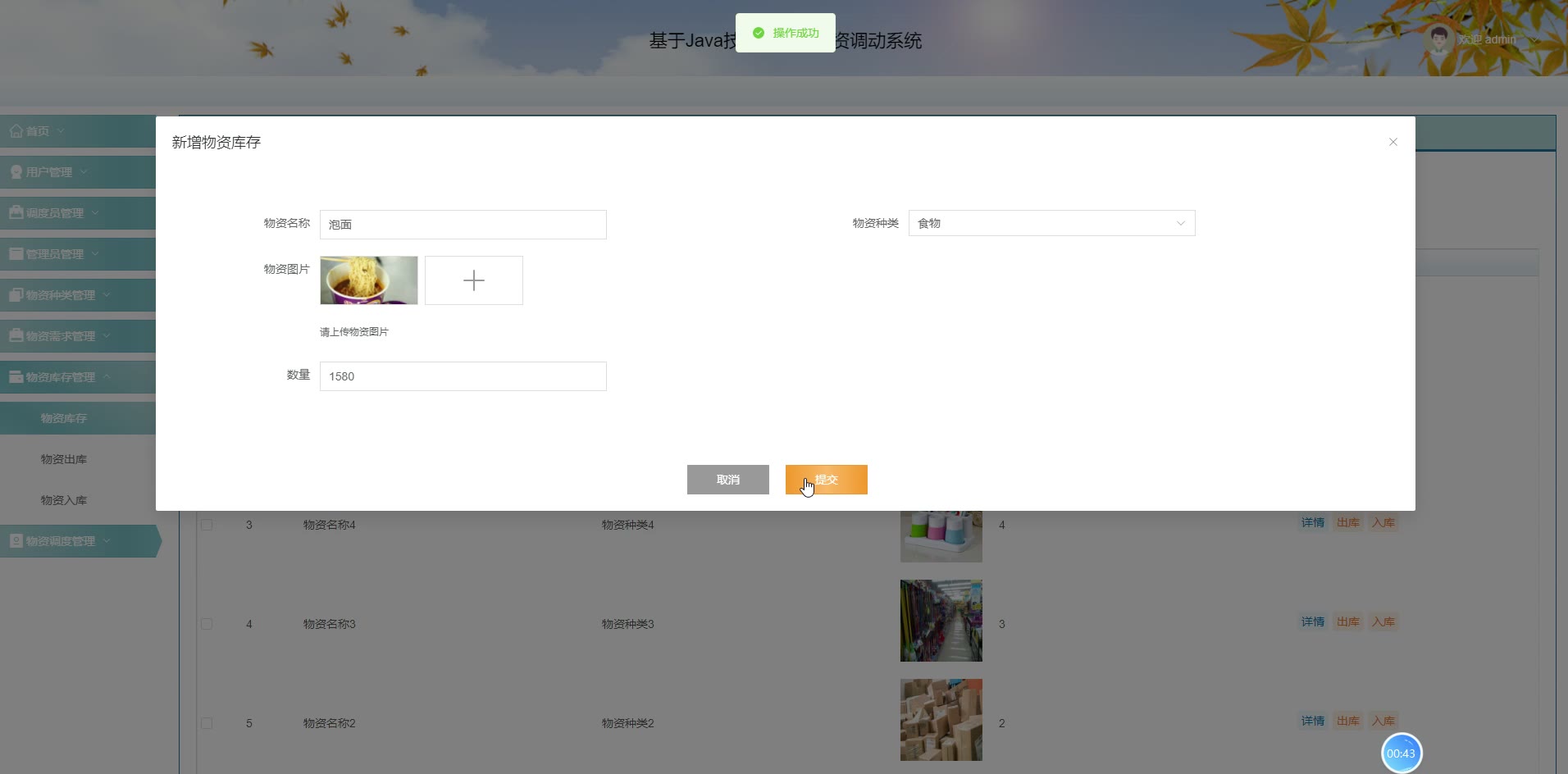Viewport: 1568px width, 774px height.
Task: Expand the 物资调度管理 chevron
Action: point(107,541)
